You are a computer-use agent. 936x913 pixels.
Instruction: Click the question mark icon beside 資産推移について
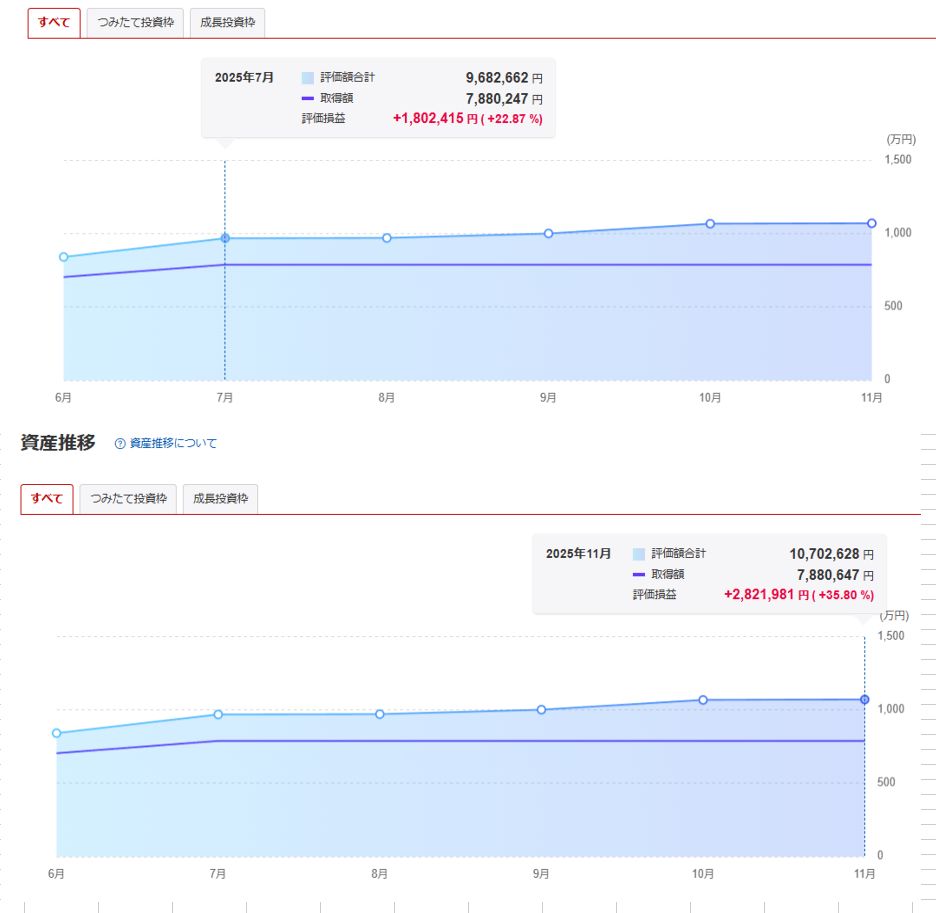(120, 443)
